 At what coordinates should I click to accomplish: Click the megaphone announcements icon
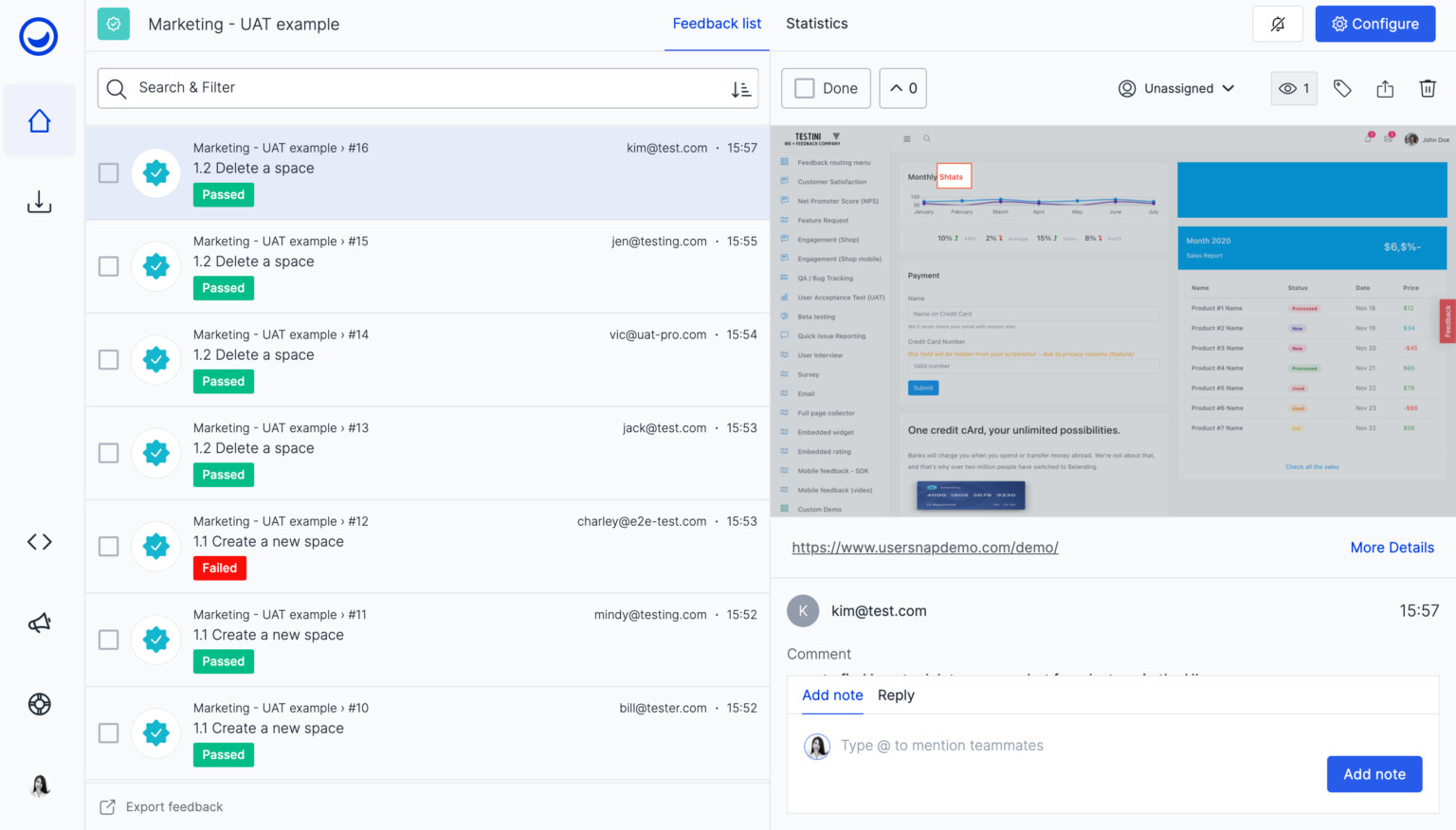[x=39, y=622]
